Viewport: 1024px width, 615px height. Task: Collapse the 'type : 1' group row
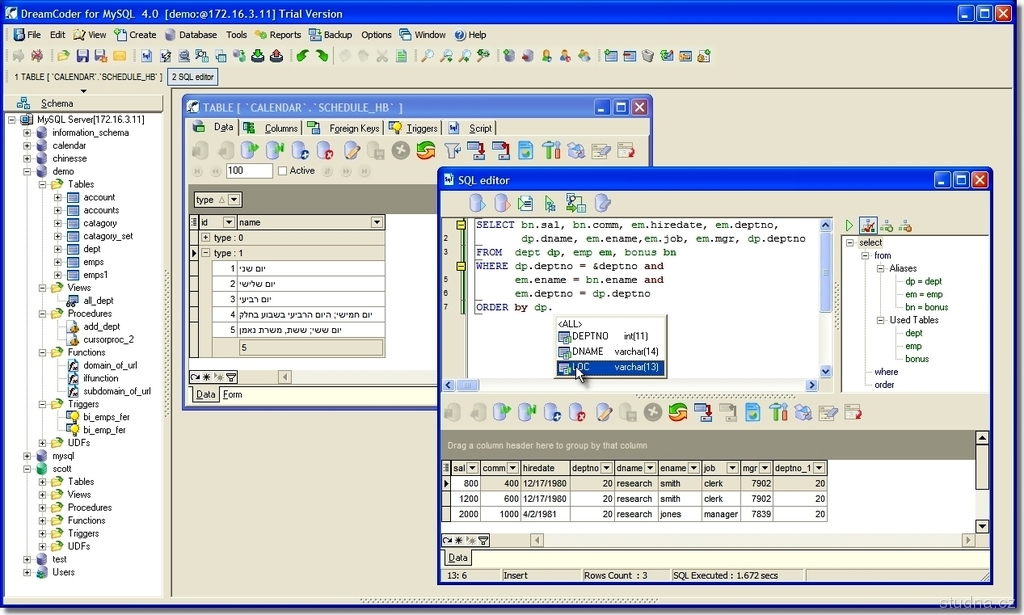click(205, 253)
